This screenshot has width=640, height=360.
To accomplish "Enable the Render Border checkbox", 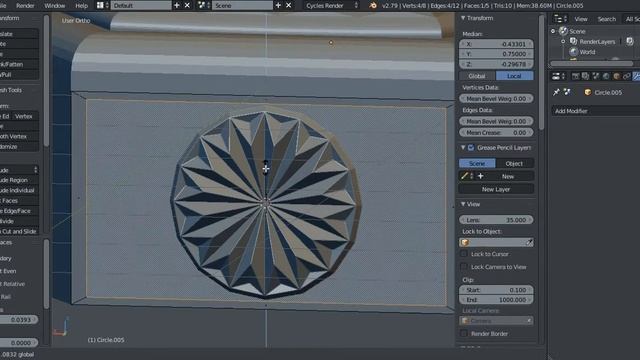I will click(464, 333).
